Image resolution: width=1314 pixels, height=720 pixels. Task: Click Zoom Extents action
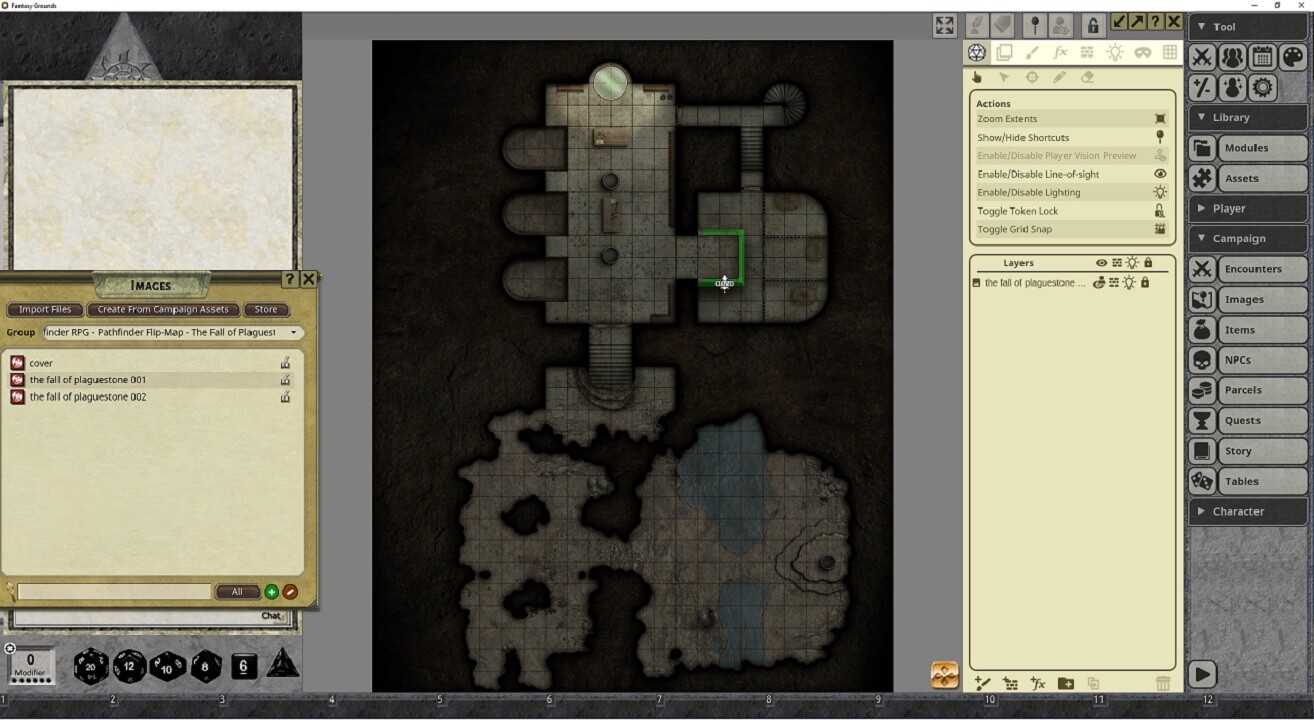(x=1072, y=119)
